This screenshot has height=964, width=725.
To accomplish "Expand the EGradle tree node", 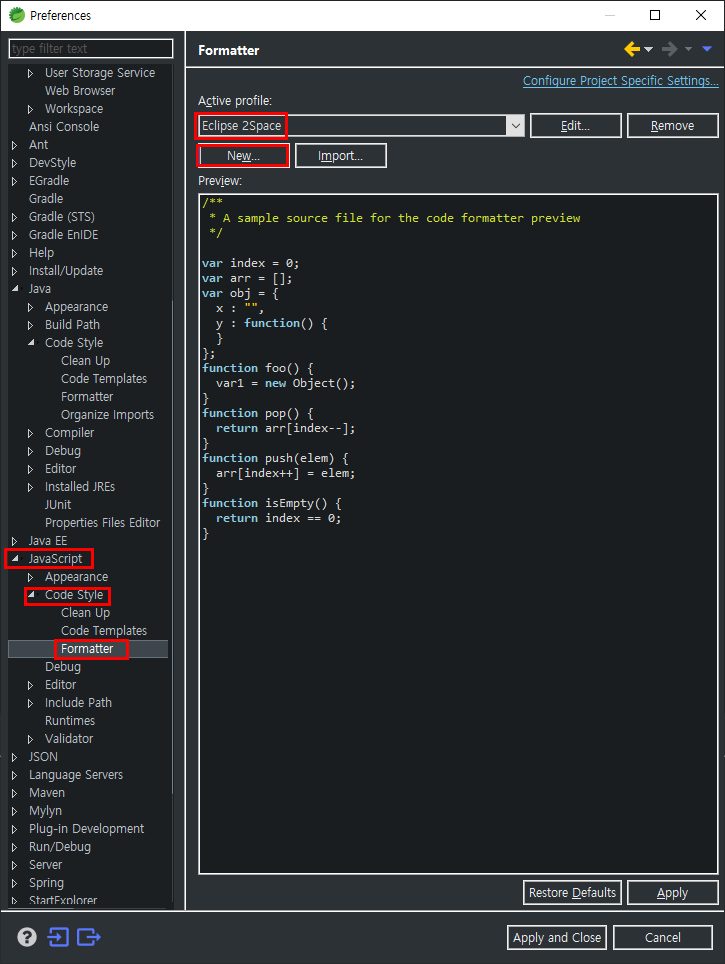I will click(x=15, y=181).
